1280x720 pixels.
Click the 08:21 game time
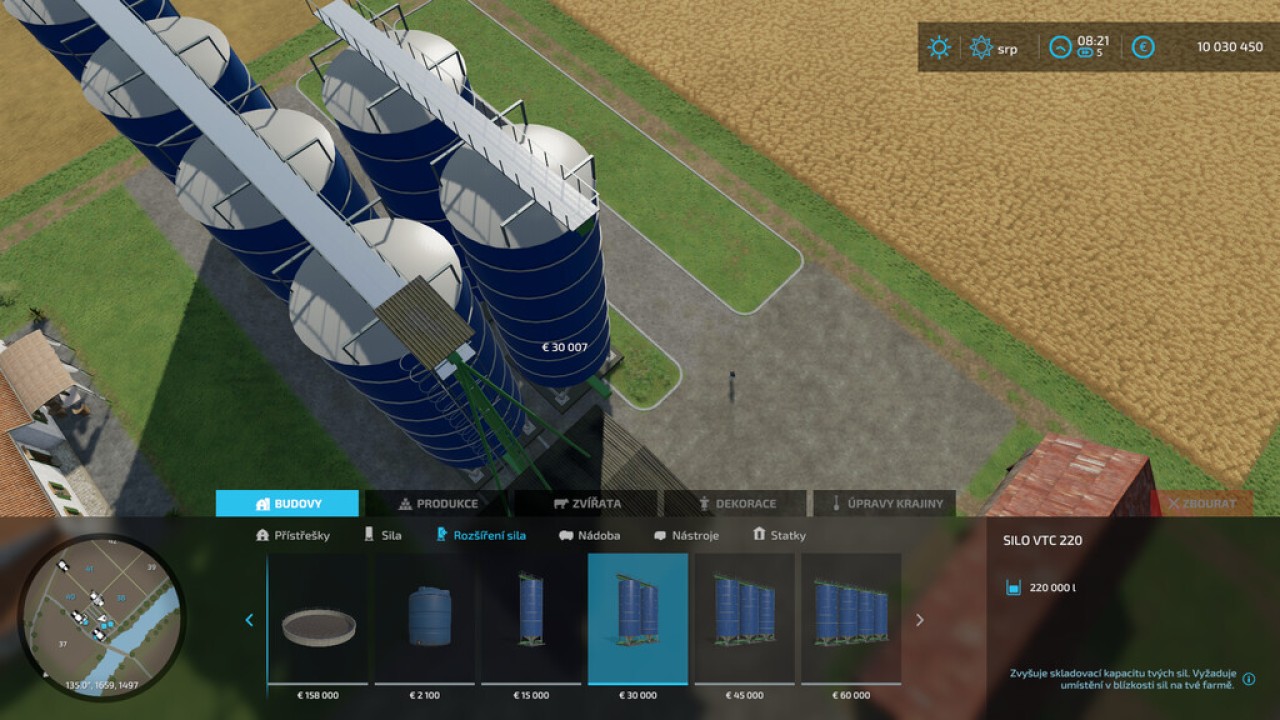tap(1093, 41)
